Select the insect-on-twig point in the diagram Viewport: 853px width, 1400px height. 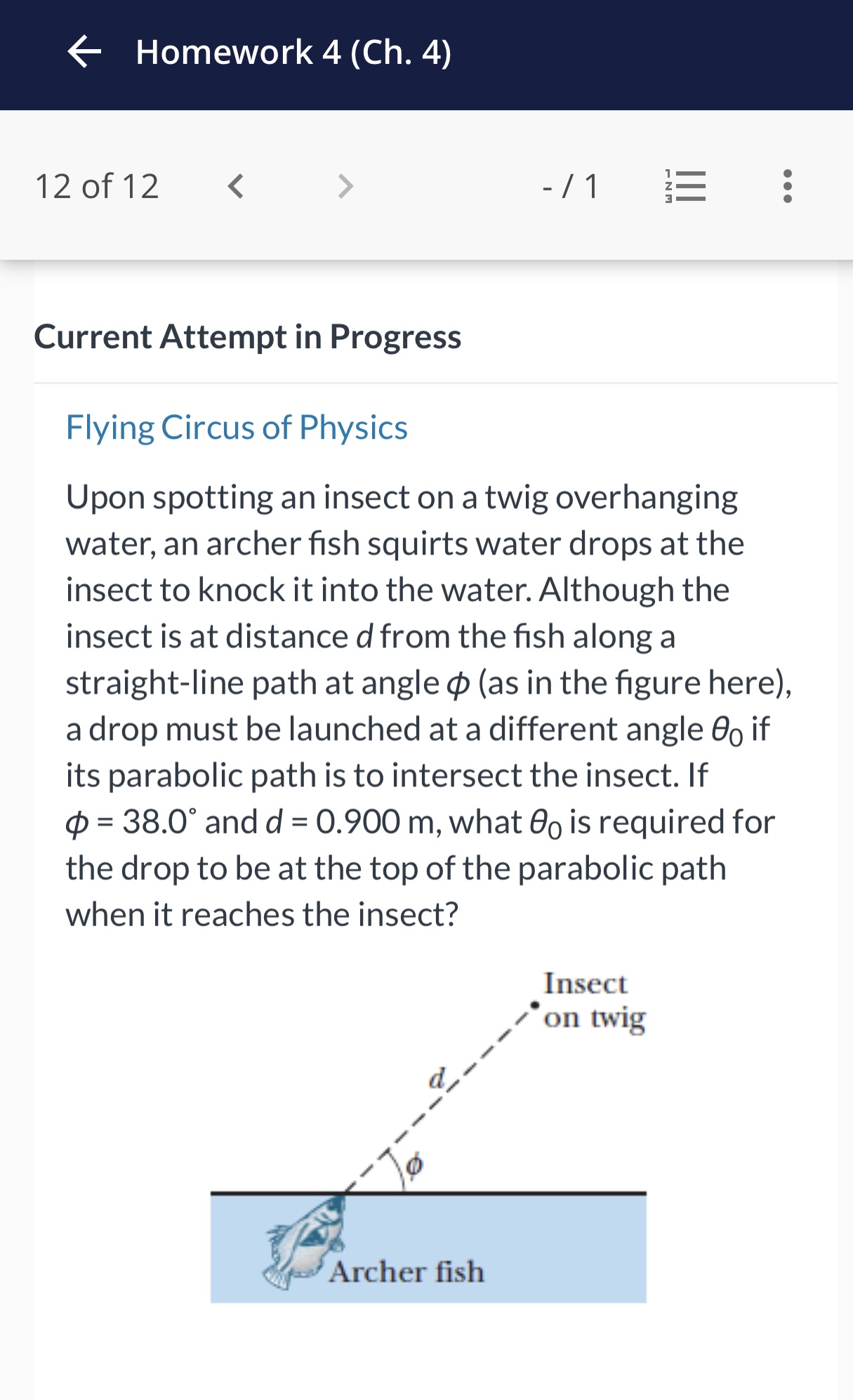[x=535, y=1005]
